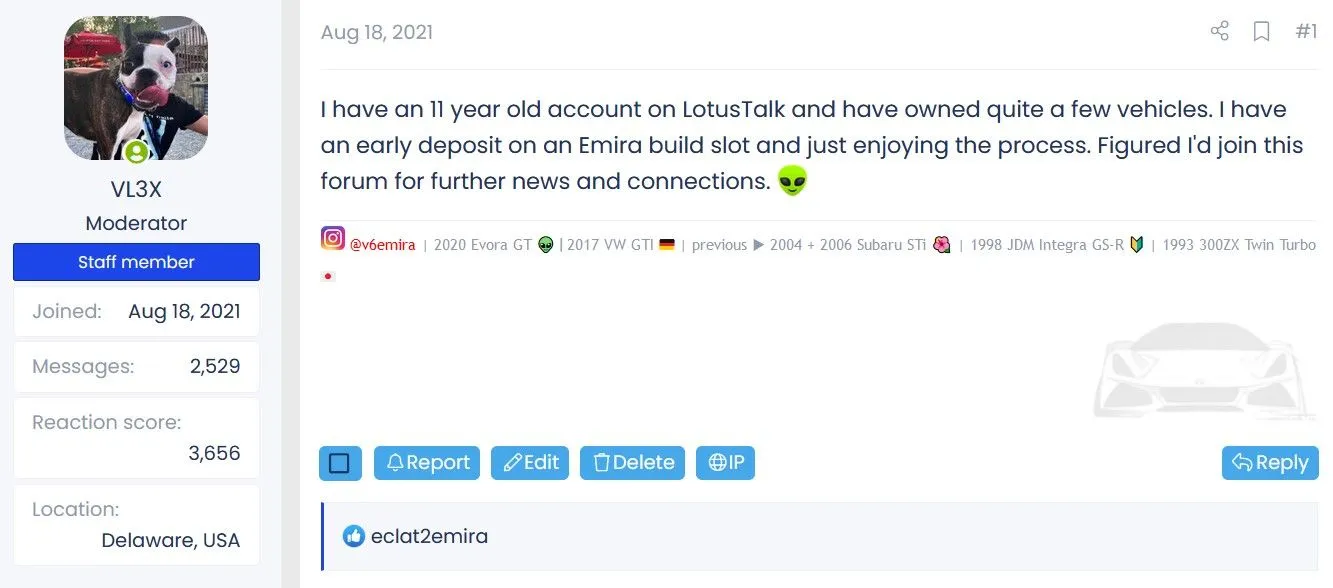Delete the post
This screenshot has width=1333, height=588.
click(x=632, y=463)
